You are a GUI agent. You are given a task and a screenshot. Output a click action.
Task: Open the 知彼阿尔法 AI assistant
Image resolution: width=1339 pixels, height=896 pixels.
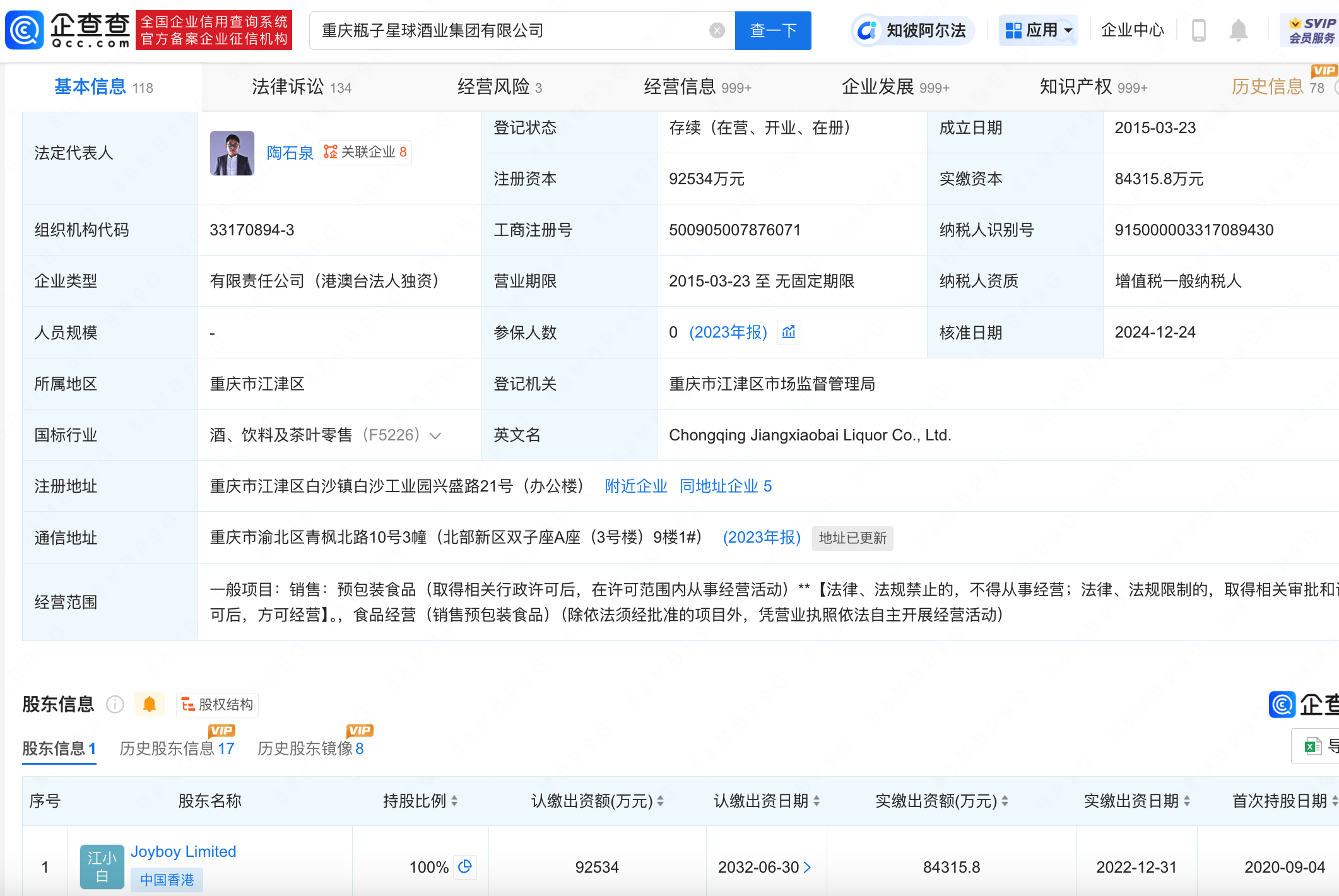(x=913, y=30)
